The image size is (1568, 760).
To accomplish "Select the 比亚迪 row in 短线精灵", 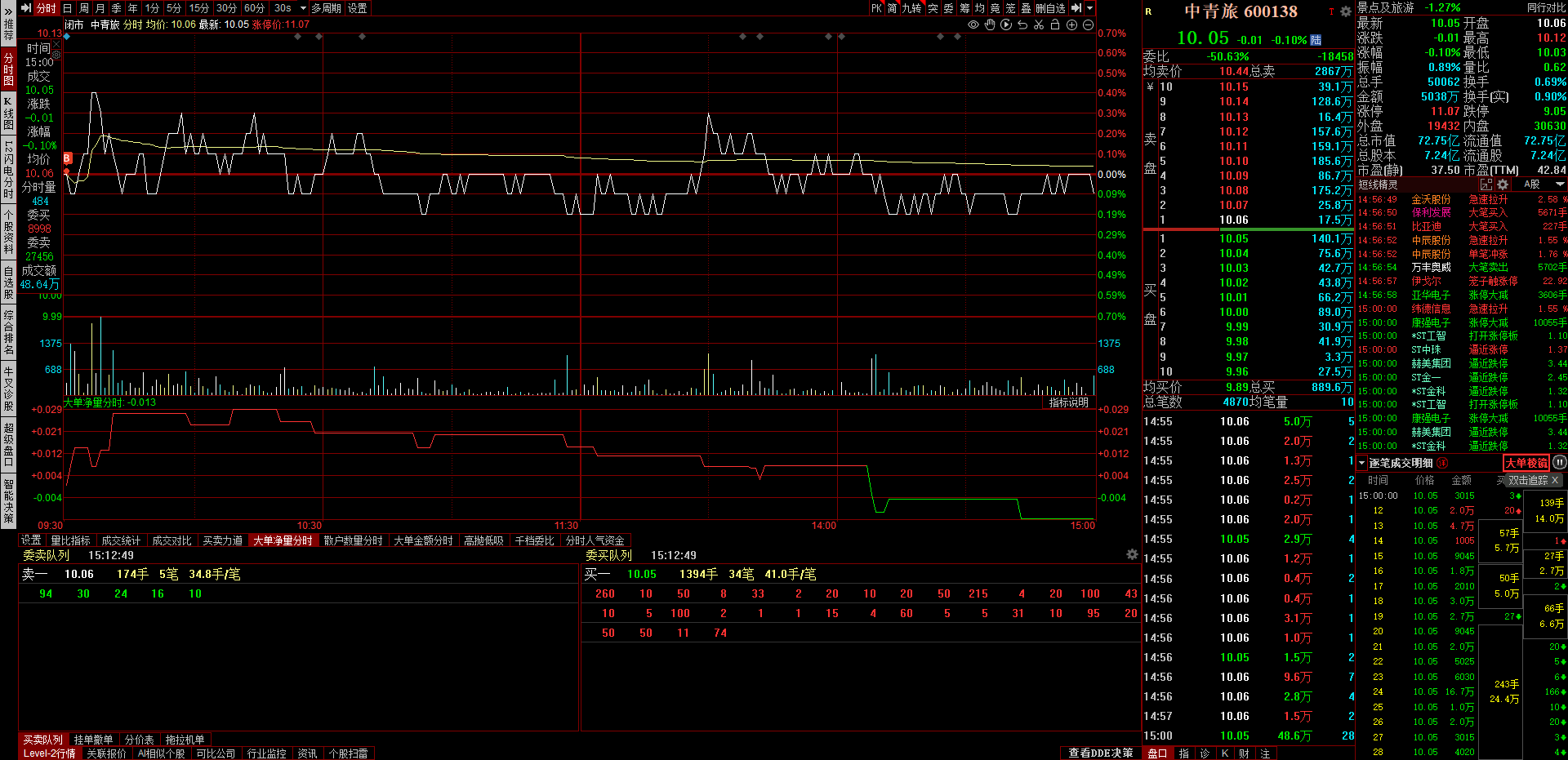I will (x=1462, y=226).
